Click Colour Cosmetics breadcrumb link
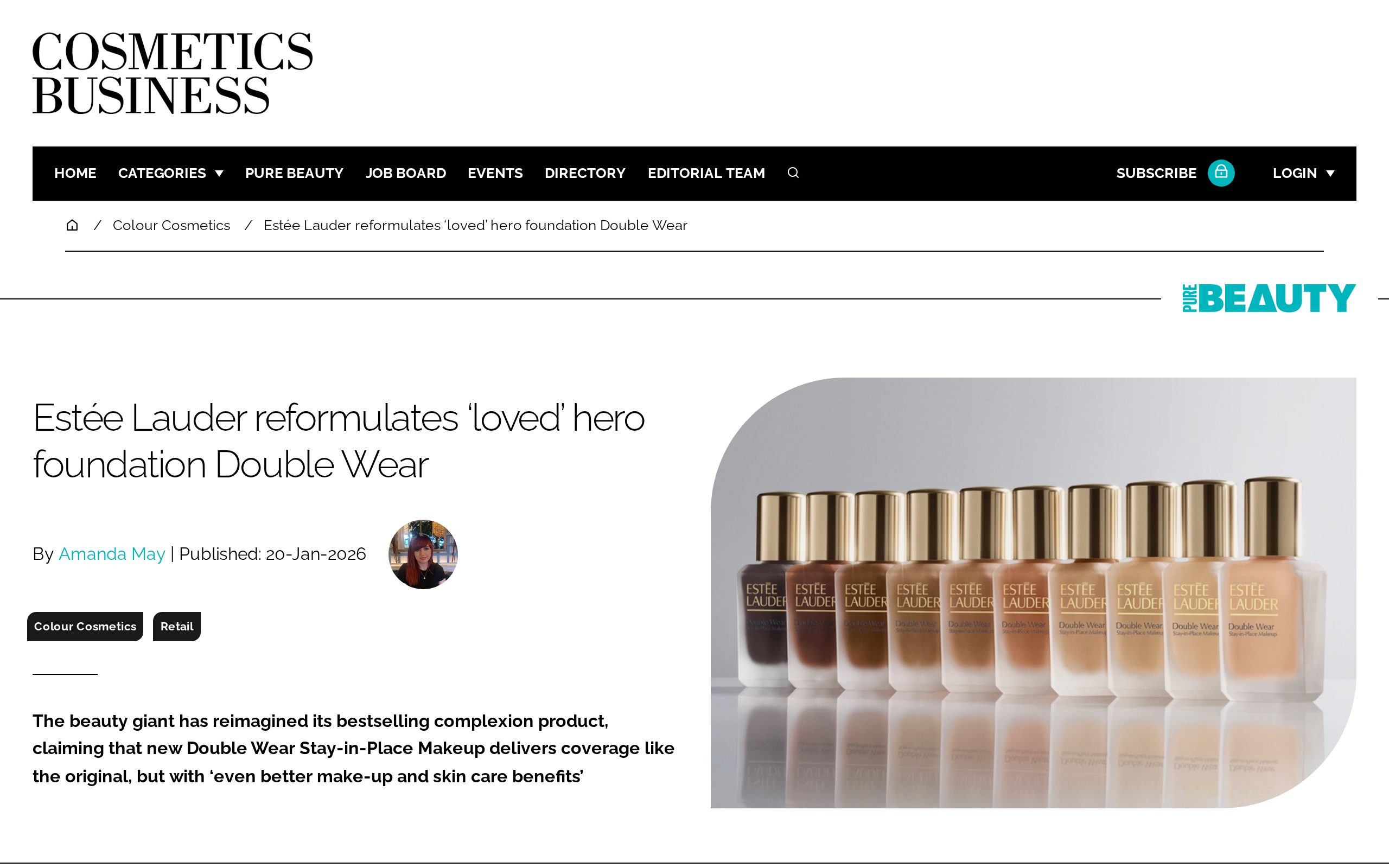 (171, 226)
